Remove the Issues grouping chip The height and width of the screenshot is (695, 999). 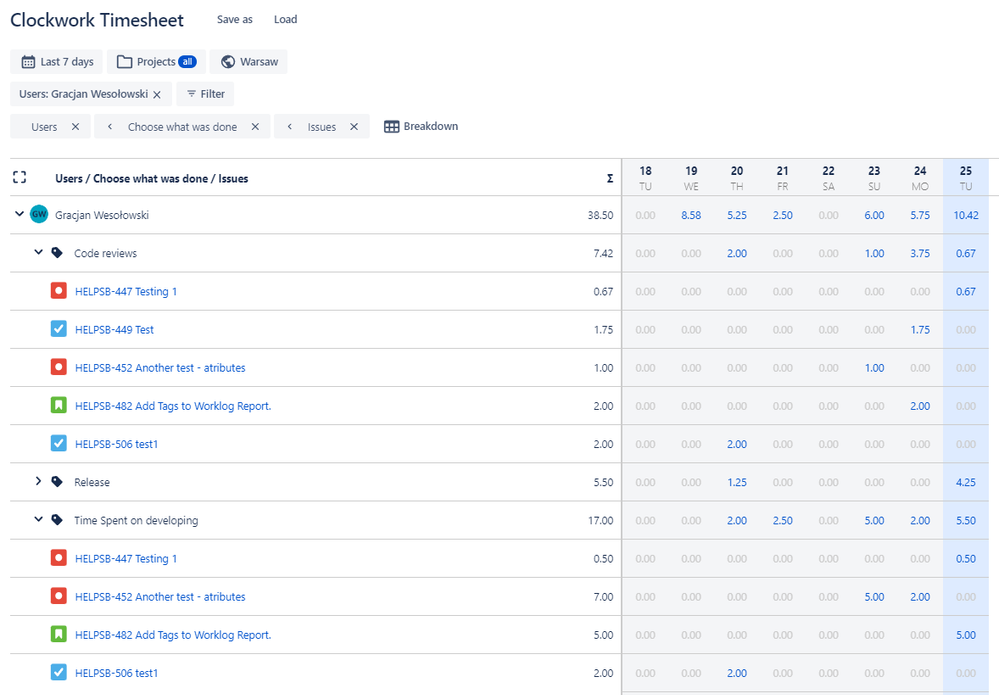tap(352, 126)
